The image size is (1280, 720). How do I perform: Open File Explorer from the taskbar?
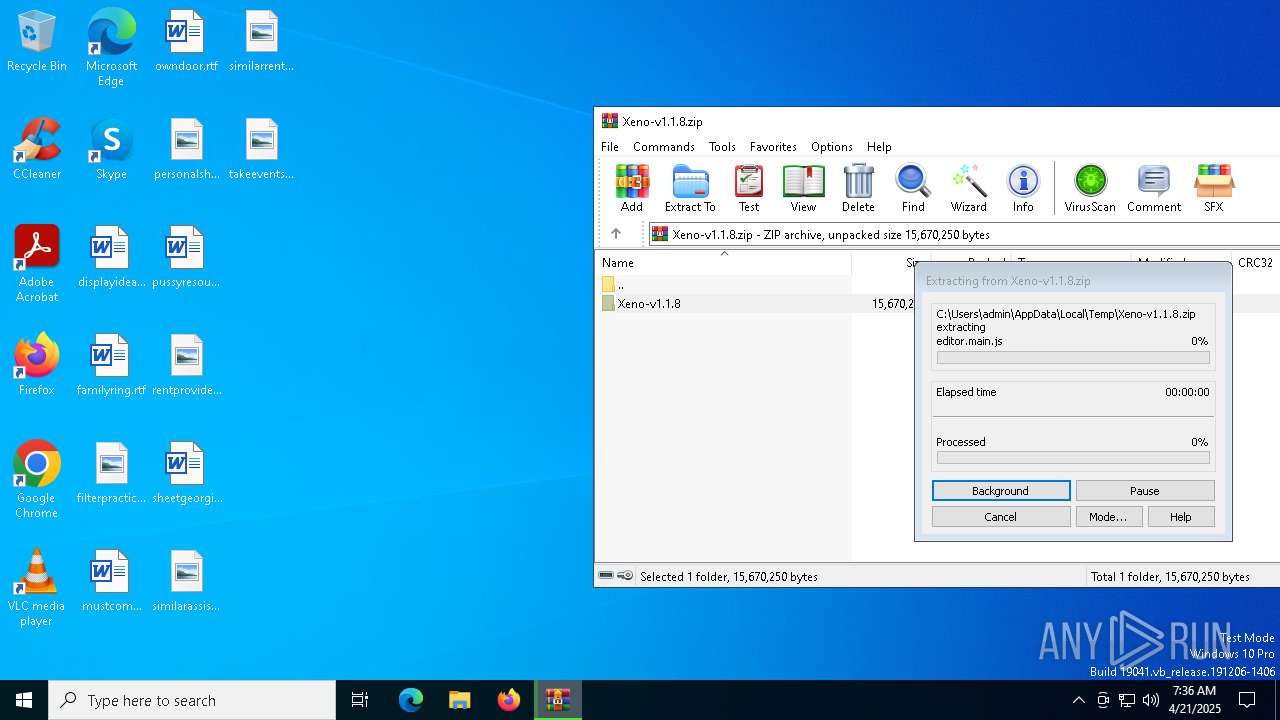pyautogui.click(x=459, y=700)
